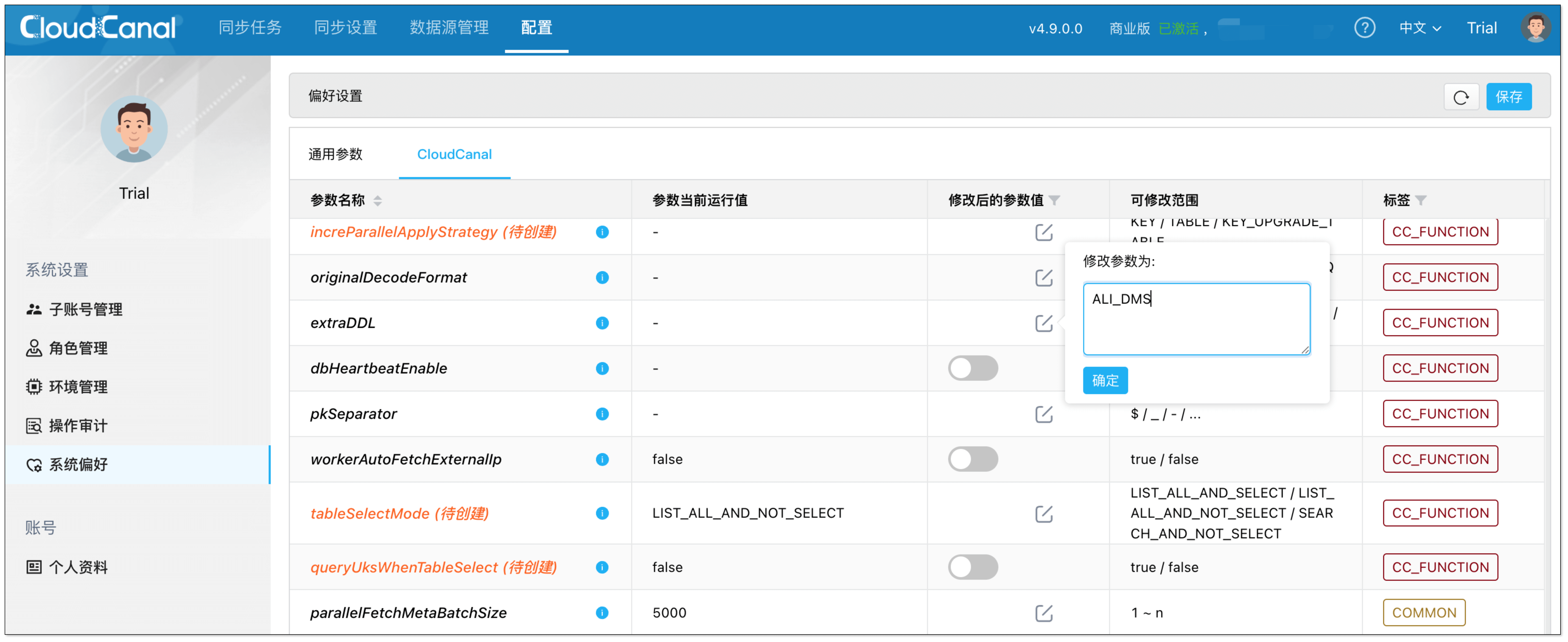Image resolution: width=1568 pixels, height=642 pixels.
Task: Open the 标签 column filter
Action: pyautogui.click(x=1421, y=200)
